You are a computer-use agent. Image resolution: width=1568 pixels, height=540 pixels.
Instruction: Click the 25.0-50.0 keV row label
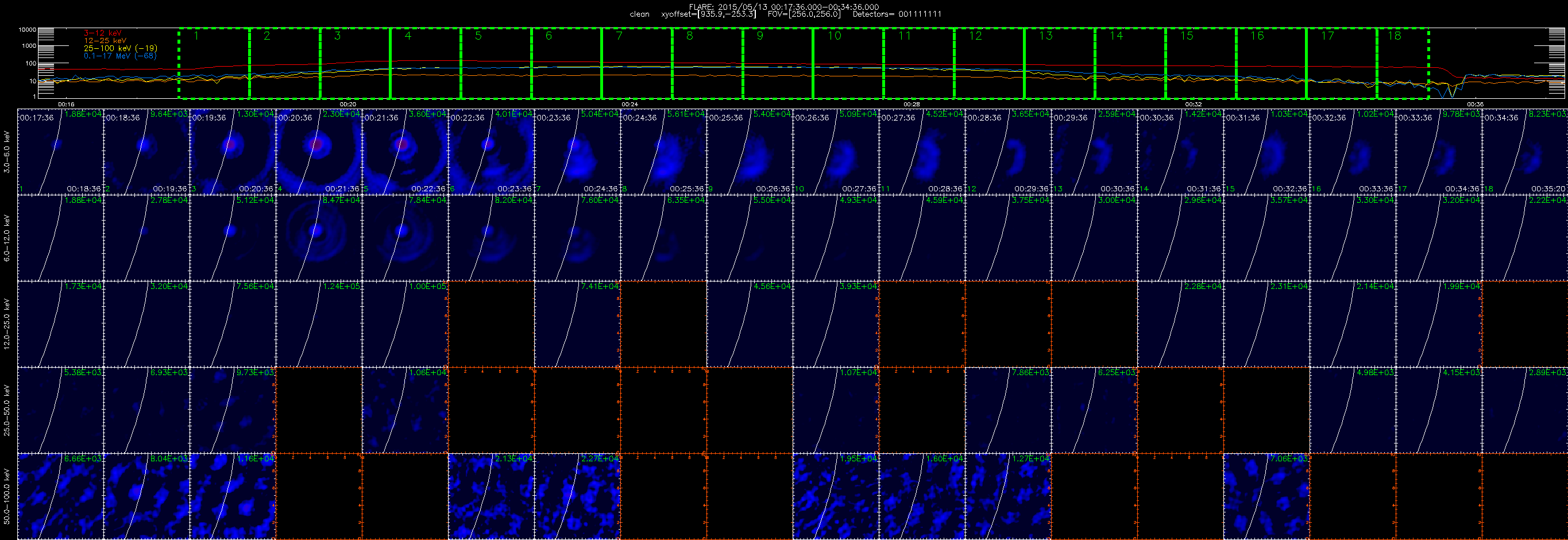pyautogui.click(x=7, y=410)
